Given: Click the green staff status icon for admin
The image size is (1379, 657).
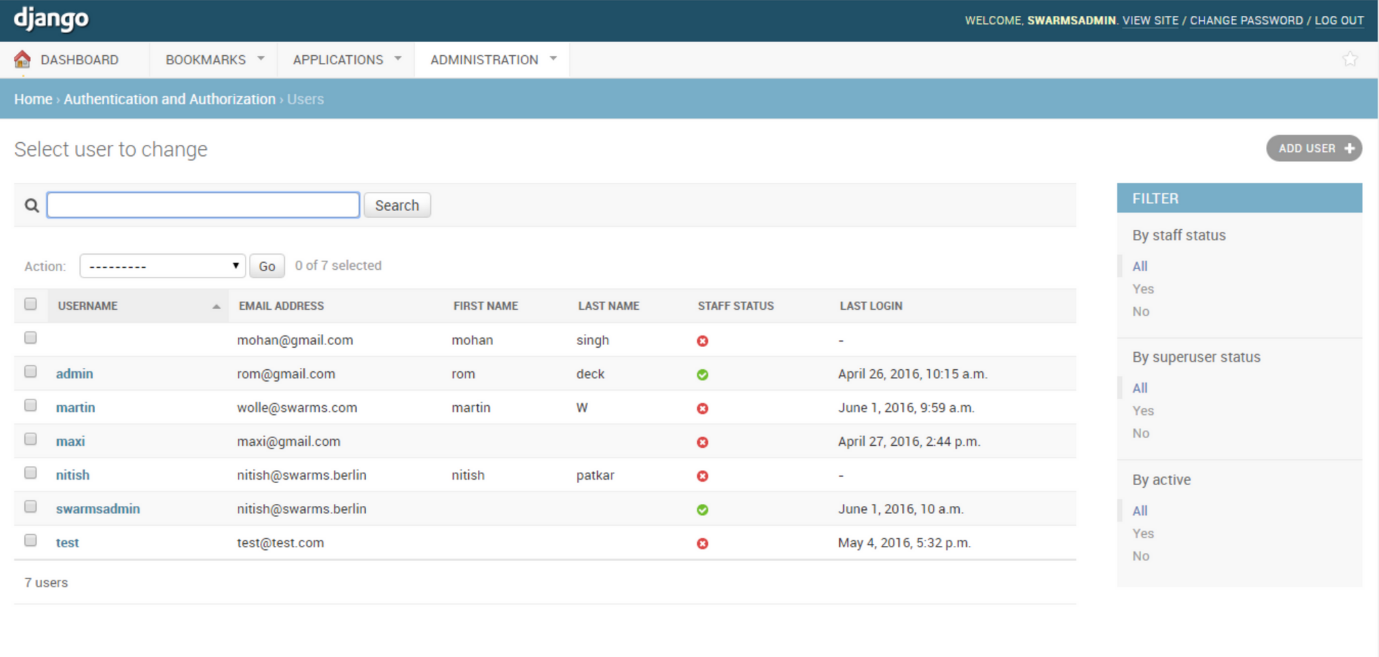Looking at the screenshot, I should pos(702,375).
